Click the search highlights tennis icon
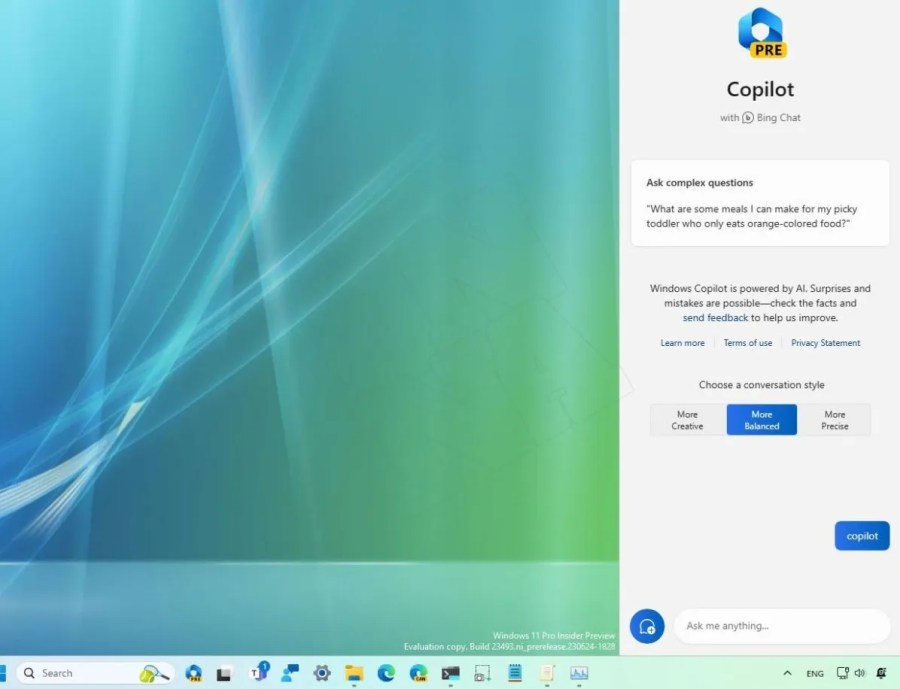This screenshot has width=900, height=689. (154, 673)
